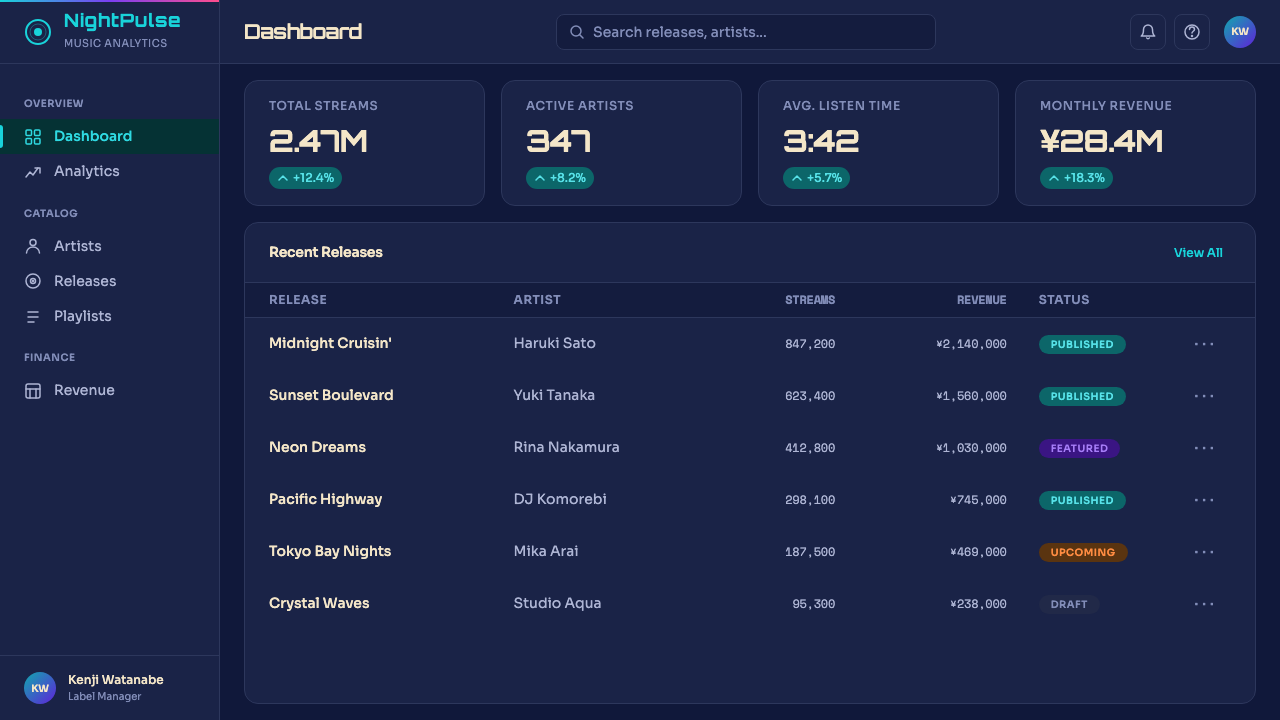Click the DRAFT status badge
The height and width of the screenshot is (720, 1280).
pyautogui.click(x=1069, y=604)
